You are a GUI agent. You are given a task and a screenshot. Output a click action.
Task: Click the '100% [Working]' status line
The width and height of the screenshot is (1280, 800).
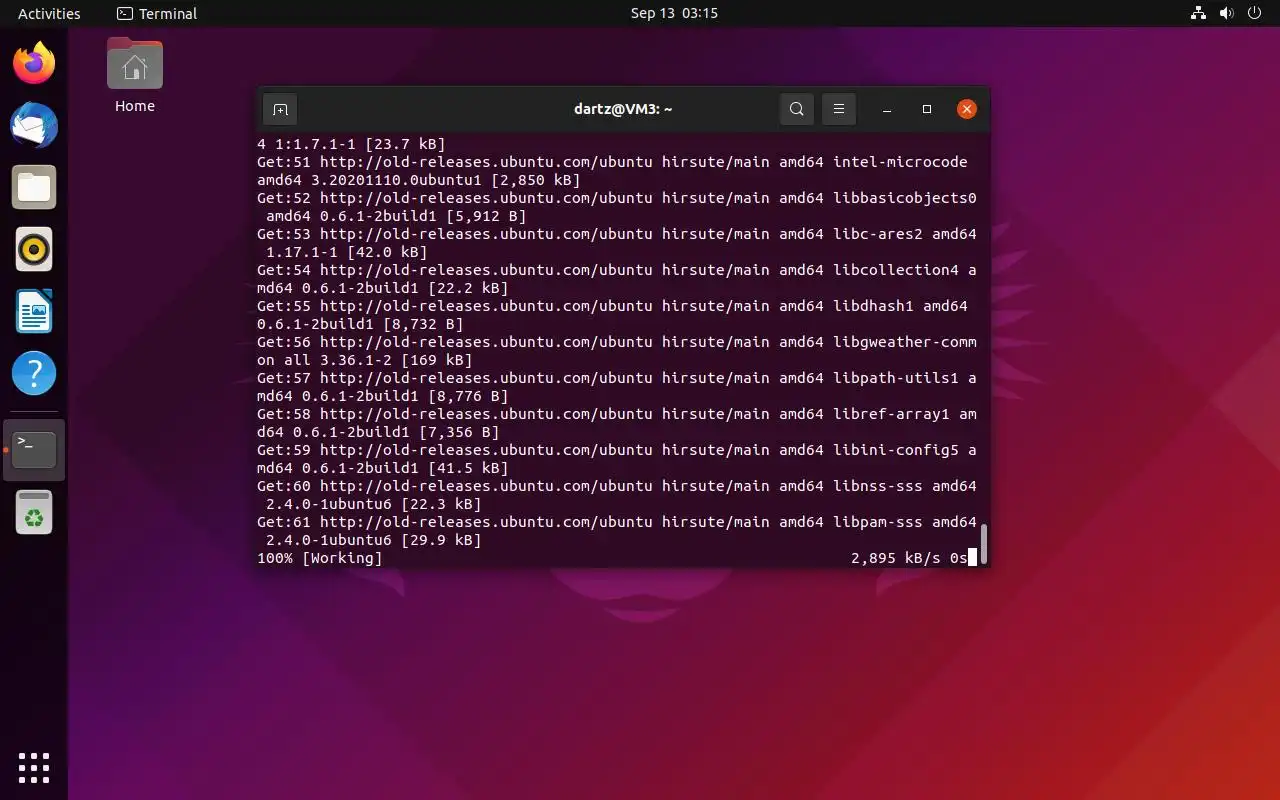pyautogui.click(x=320, y=558)
